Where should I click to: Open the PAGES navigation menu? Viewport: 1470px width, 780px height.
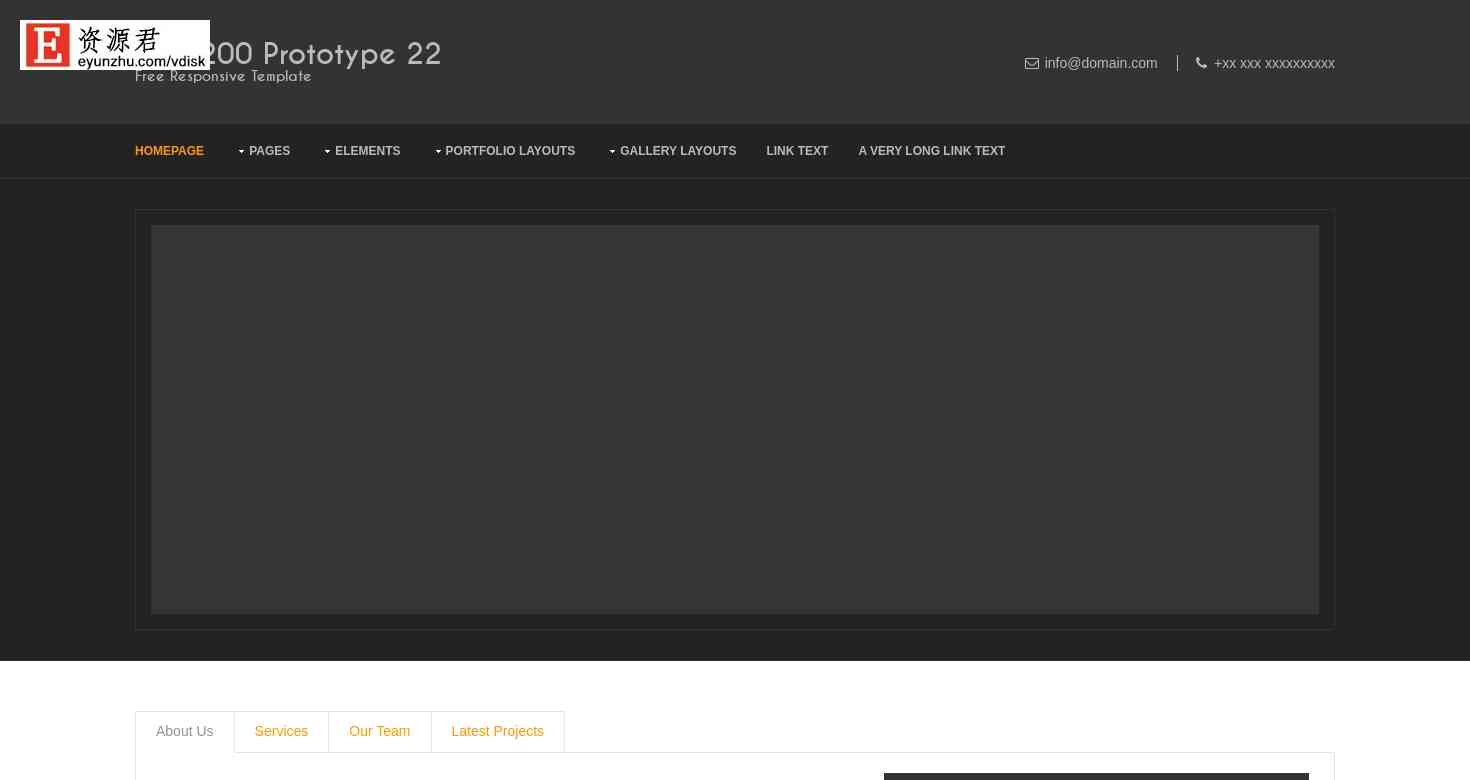point(269,151)
